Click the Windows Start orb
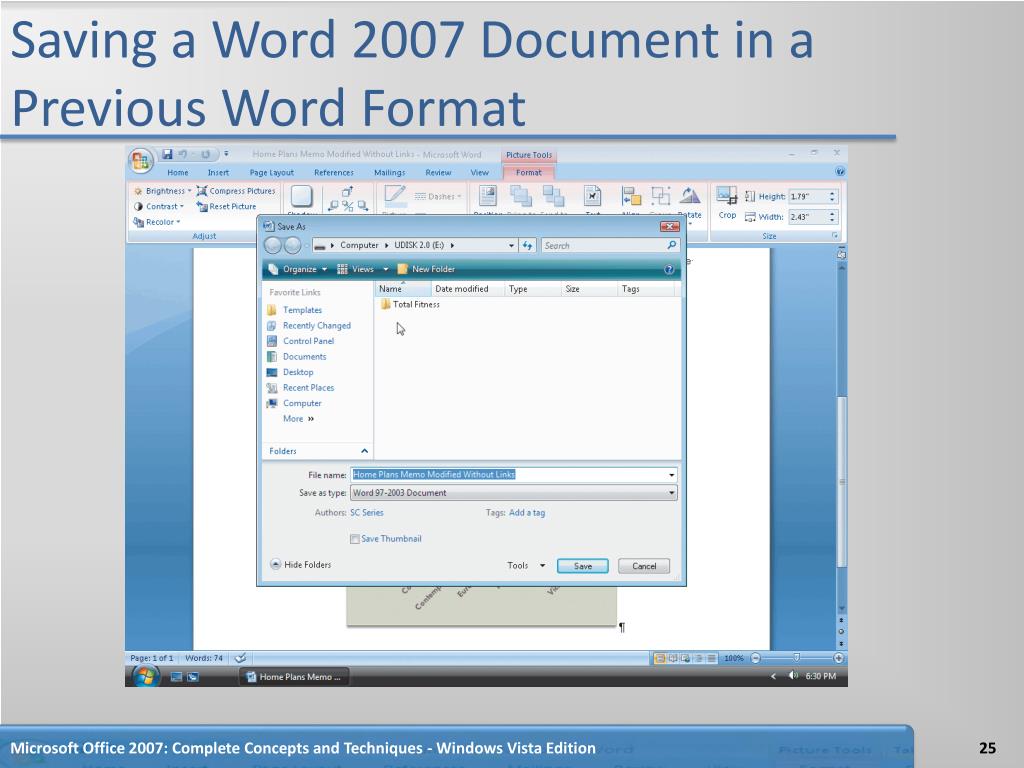This screenshot has width=1024, height=768. point(145,677)
